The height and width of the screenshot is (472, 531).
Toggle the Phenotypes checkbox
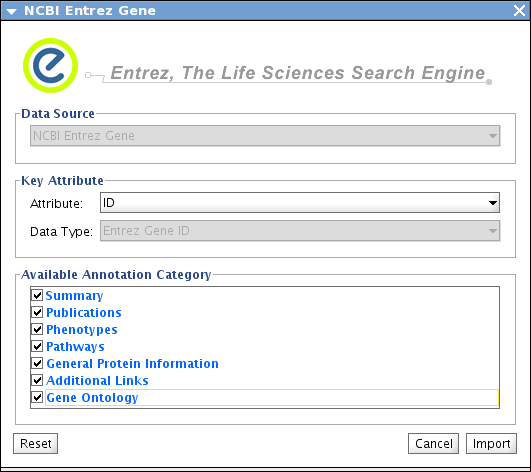[37, 329]
